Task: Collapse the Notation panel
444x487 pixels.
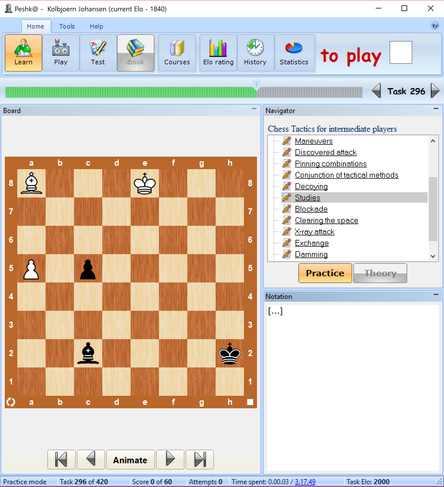Action: 436,295
